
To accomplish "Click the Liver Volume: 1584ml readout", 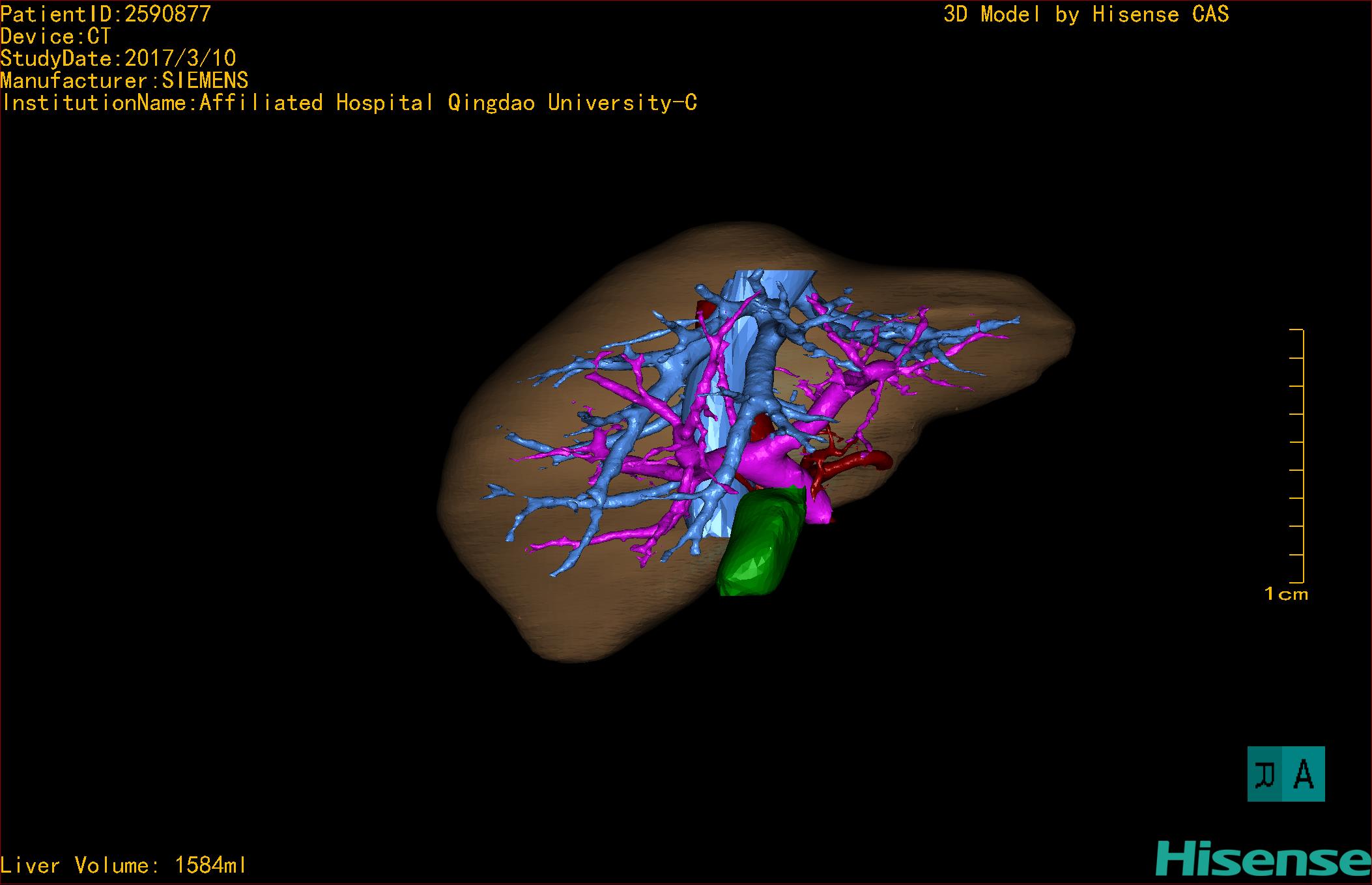I will click(124, 865).
